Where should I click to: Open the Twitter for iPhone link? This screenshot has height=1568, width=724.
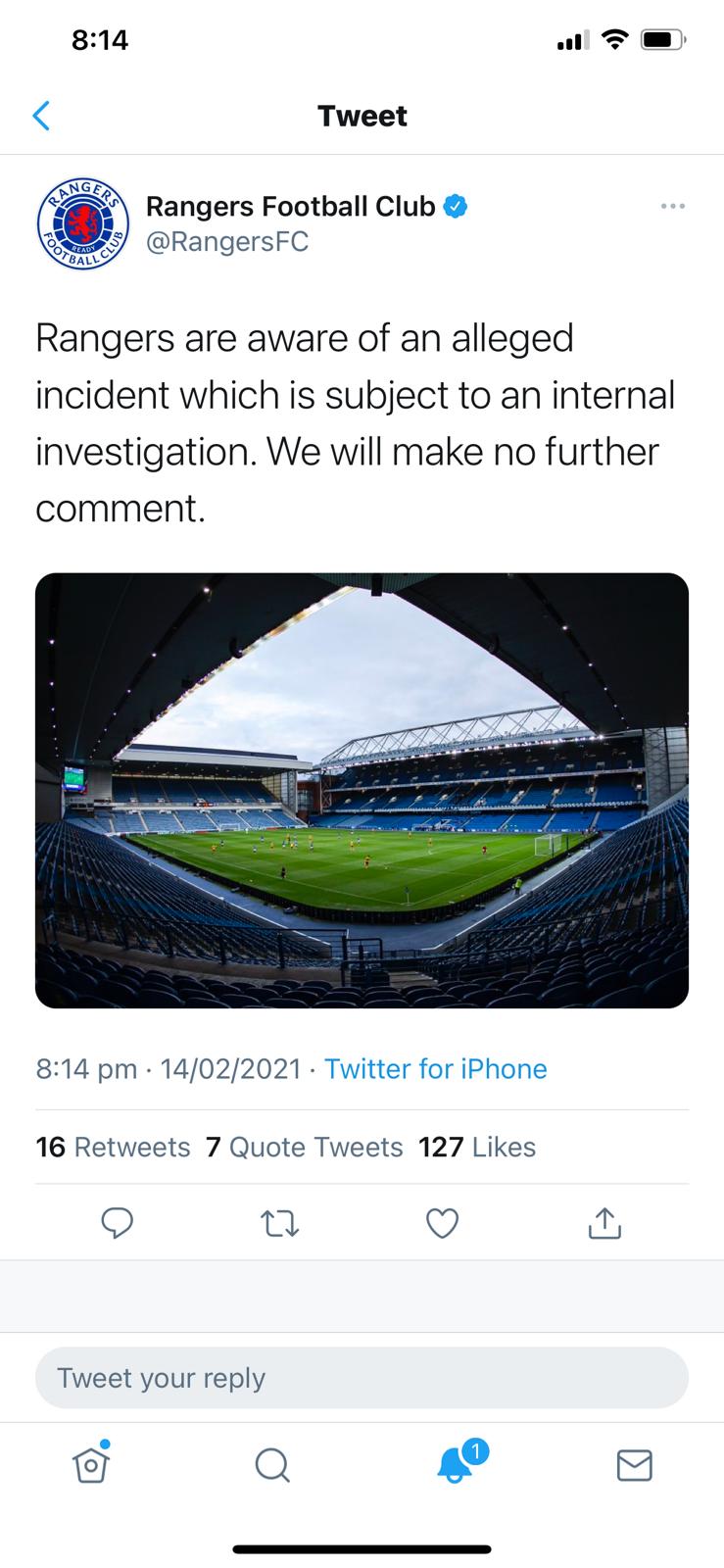pyautogui.click(x=435, y=1068)
